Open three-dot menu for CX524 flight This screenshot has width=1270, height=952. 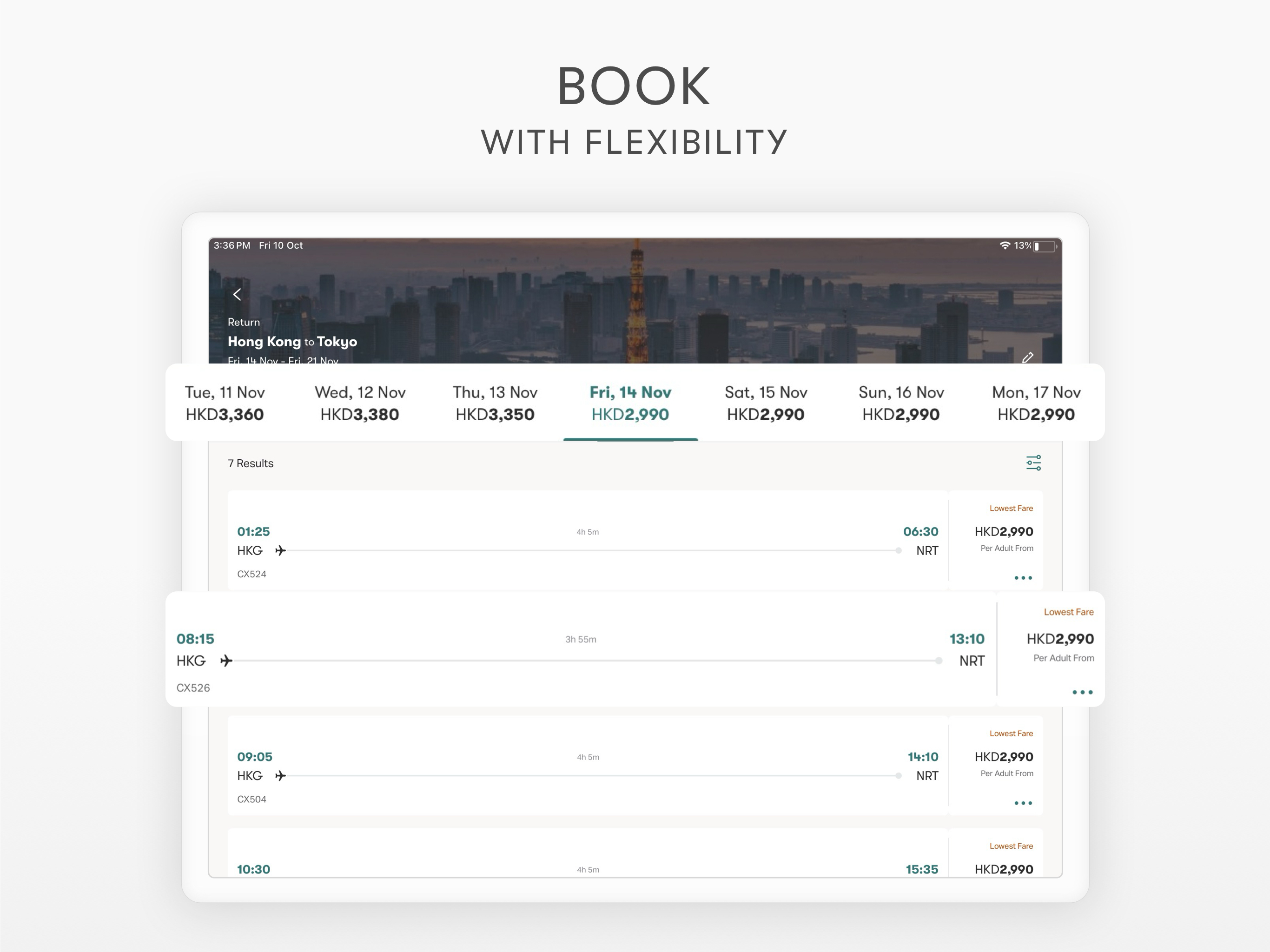pos(1023,578)
